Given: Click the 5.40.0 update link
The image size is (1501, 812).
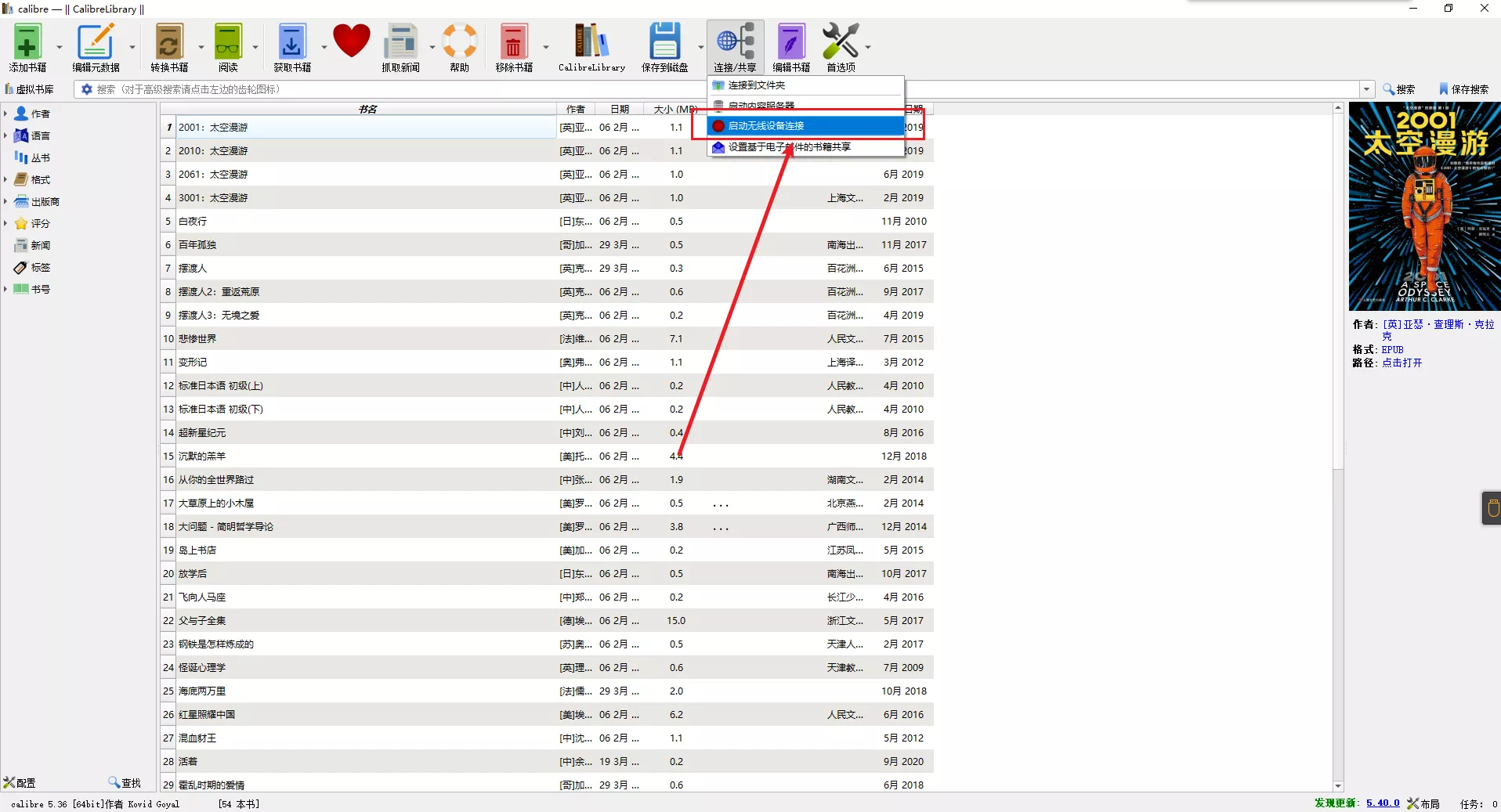Looking at the screenshot, I should 1382,803.
